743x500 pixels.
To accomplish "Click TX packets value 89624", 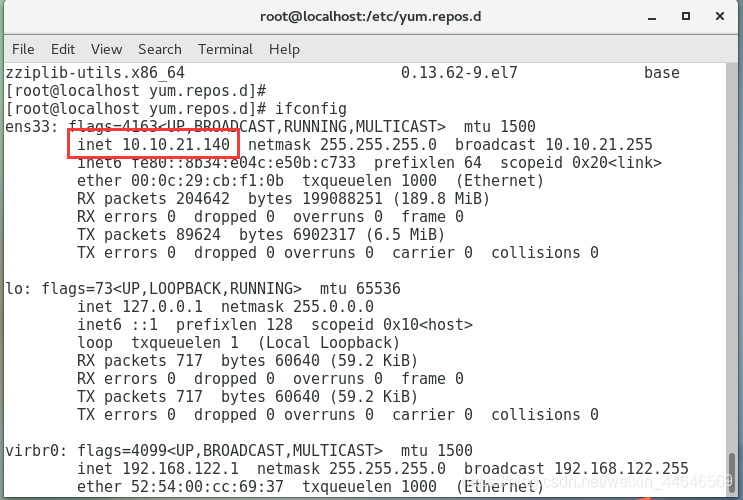I will tap(198, 235).
